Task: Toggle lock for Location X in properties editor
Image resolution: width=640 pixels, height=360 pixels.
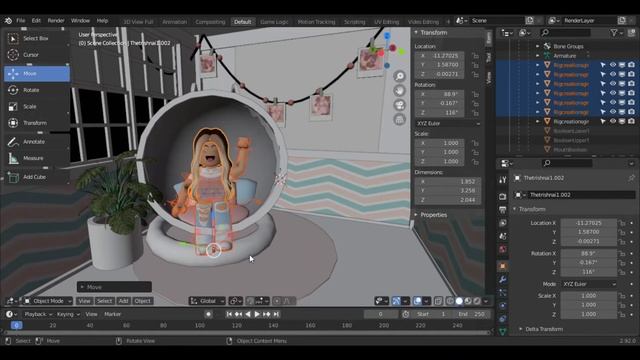Action: click(622, 223)
